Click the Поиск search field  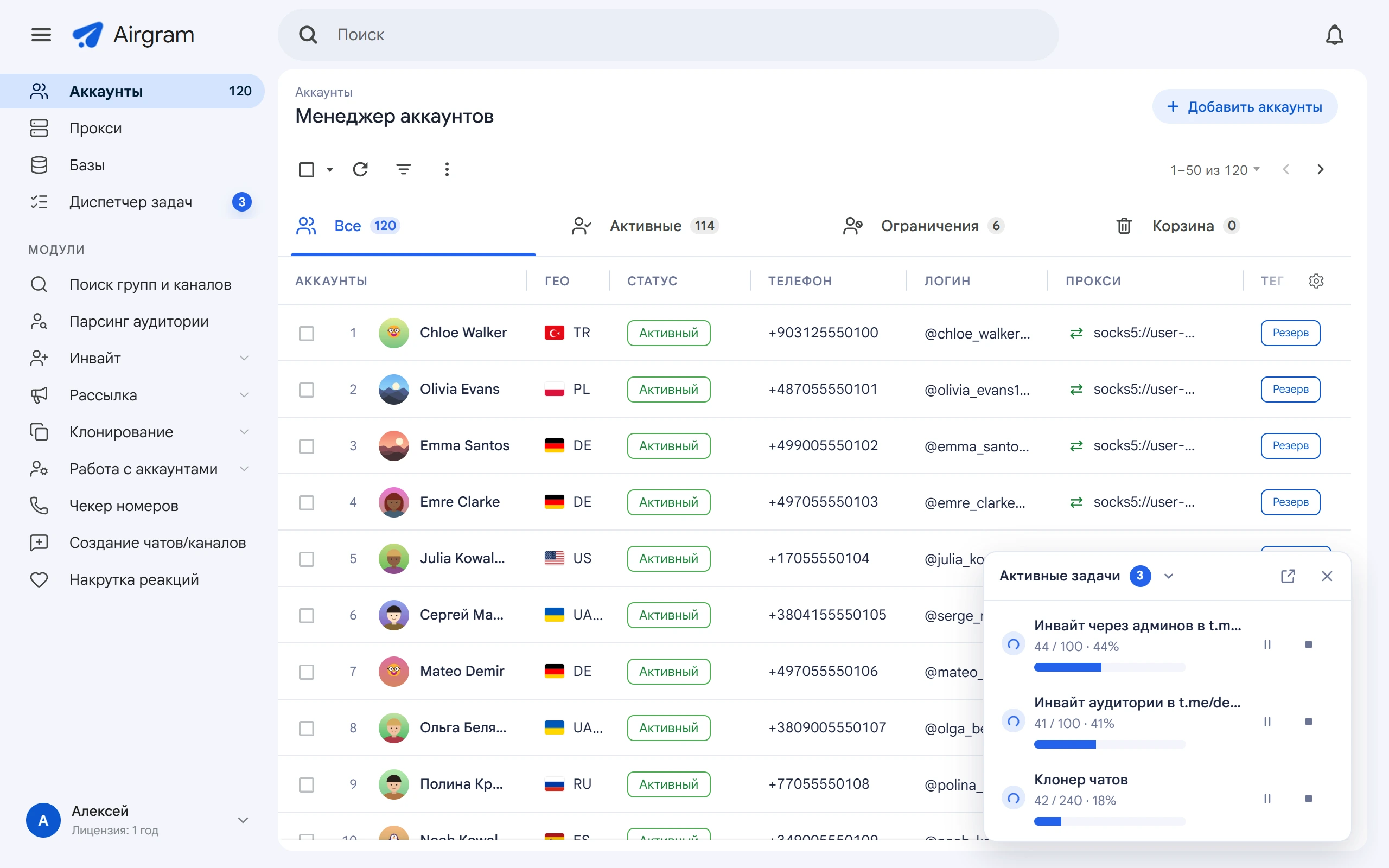click(x=668, y=35)
